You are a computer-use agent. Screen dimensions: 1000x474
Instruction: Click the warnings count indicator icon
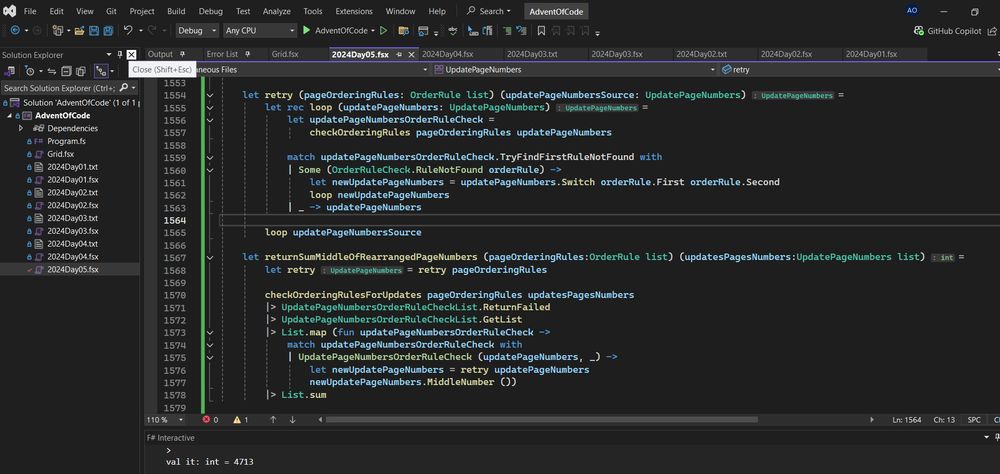237,420
